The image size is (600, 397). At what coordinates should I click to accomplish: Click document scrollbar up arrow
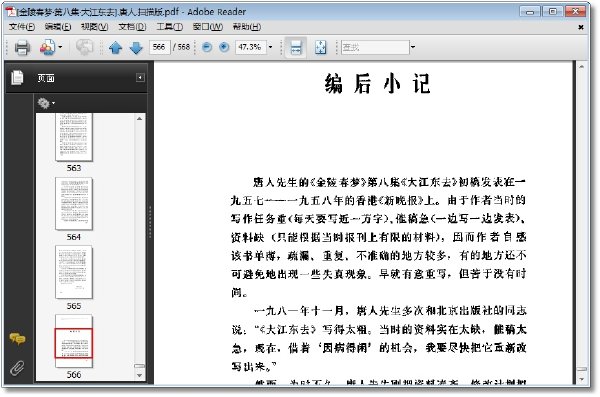tap(581, 67)
